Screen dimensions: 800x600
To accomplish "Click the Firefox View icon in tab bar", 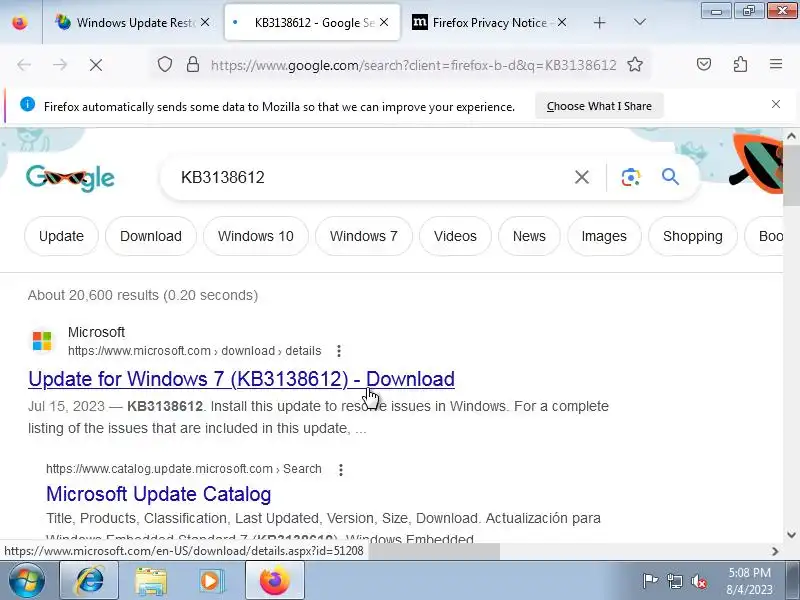I will pos(20,23).
